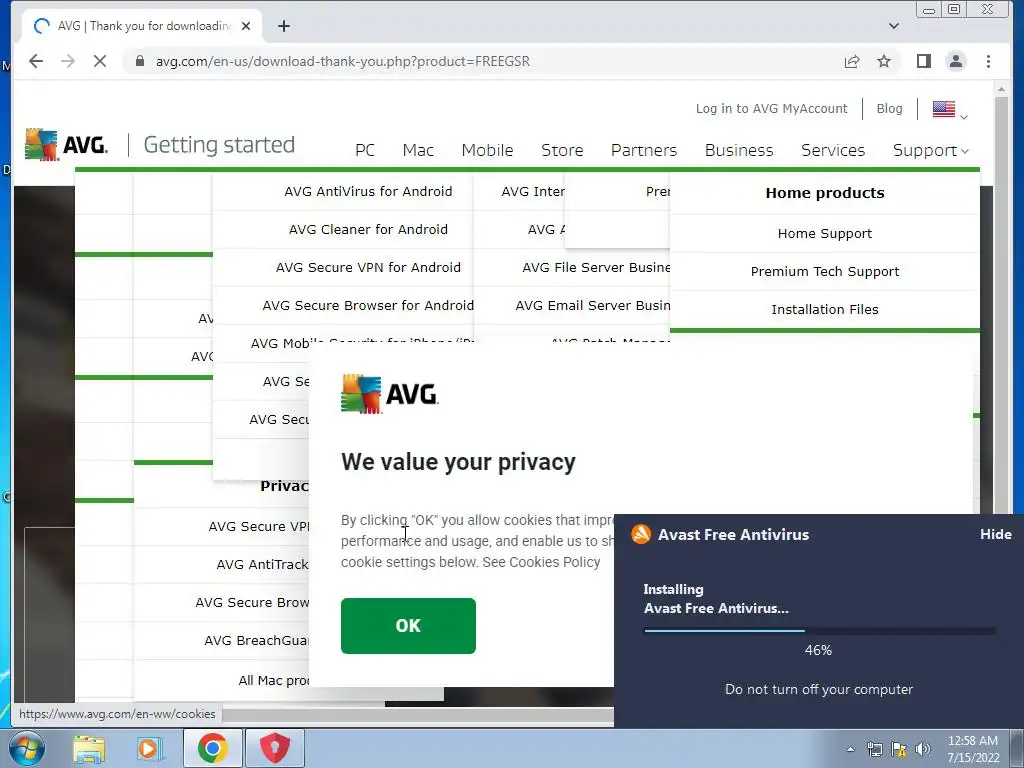The width and height of the screenshot is (1024, 768).
Task: Hide the Avast installer popup
Action: coord(995,534)
